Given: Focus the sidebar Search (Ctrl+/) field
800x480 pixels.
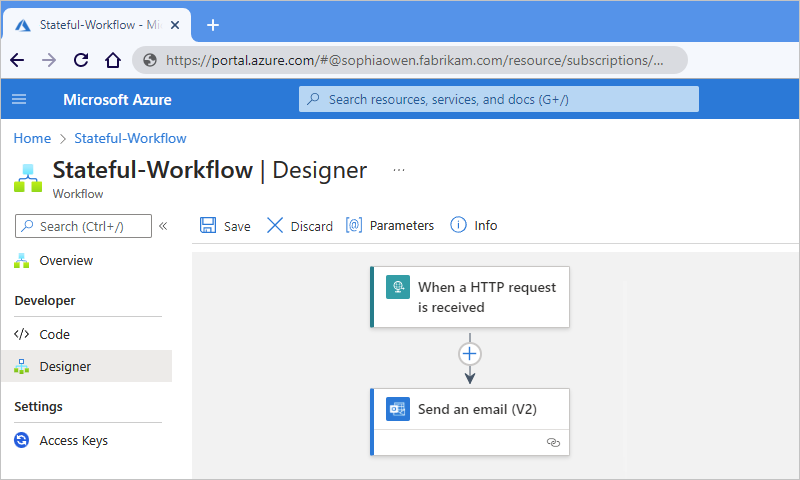Looking at the screenshot, I should point(85,226).
